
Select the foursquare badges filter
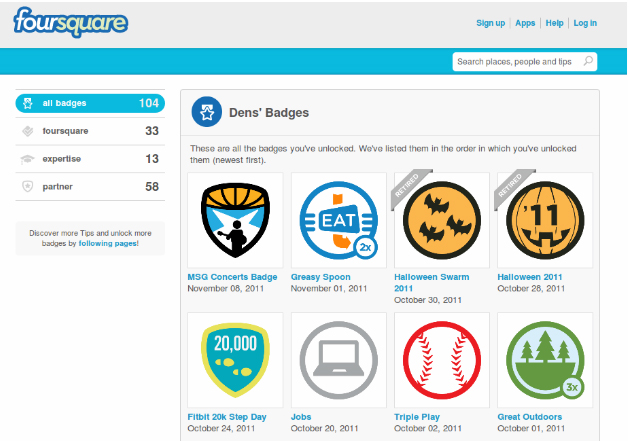[x=90, y=131]
